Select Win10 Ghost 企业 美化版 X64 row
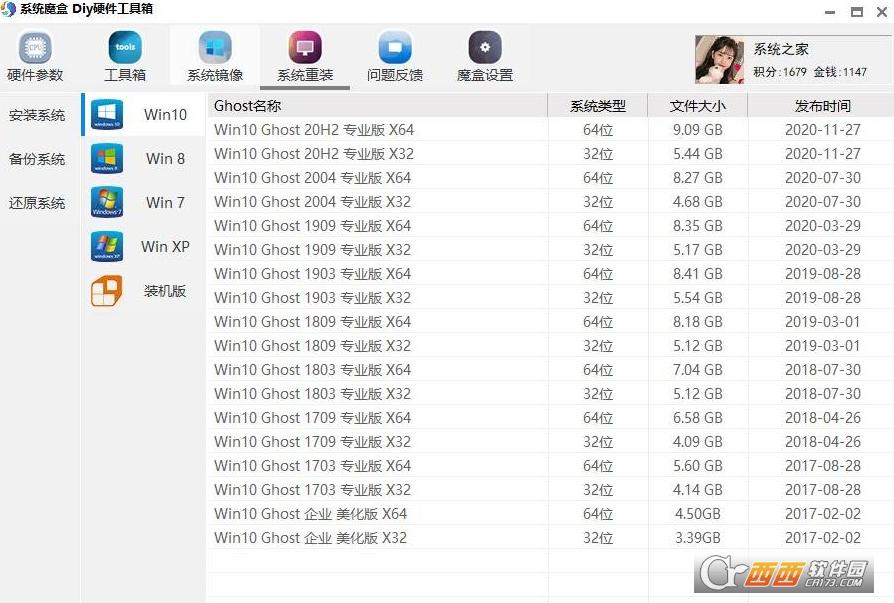Viewport: 894px width, 603px height. tap(550, 514)
